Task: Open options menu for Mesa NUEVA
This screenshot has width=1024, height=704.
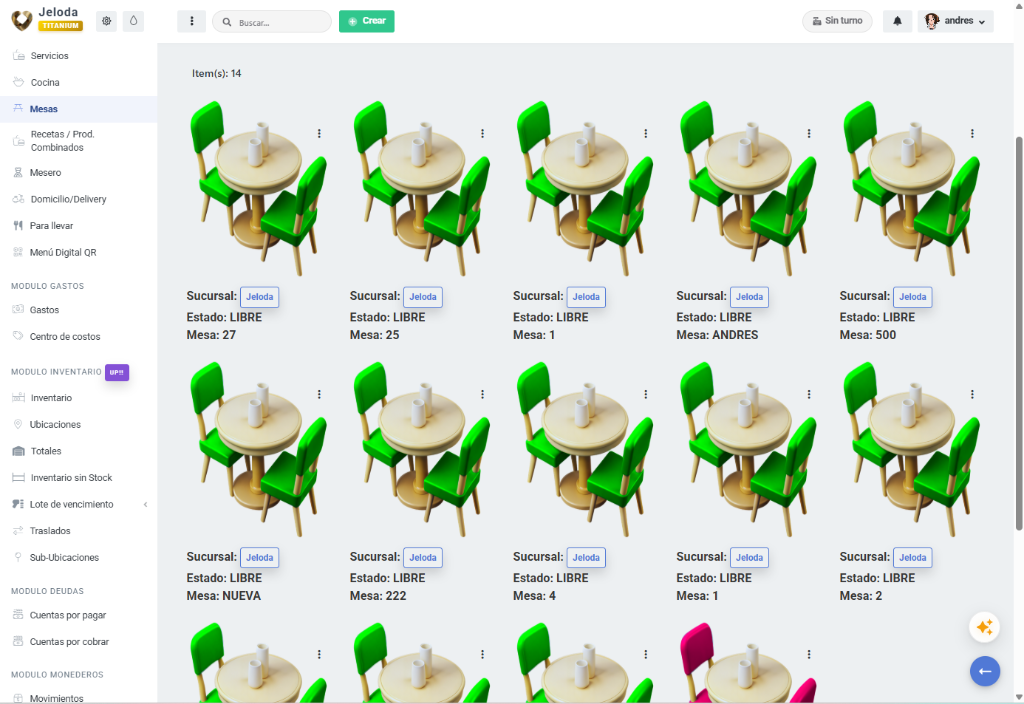Action: 319,394
